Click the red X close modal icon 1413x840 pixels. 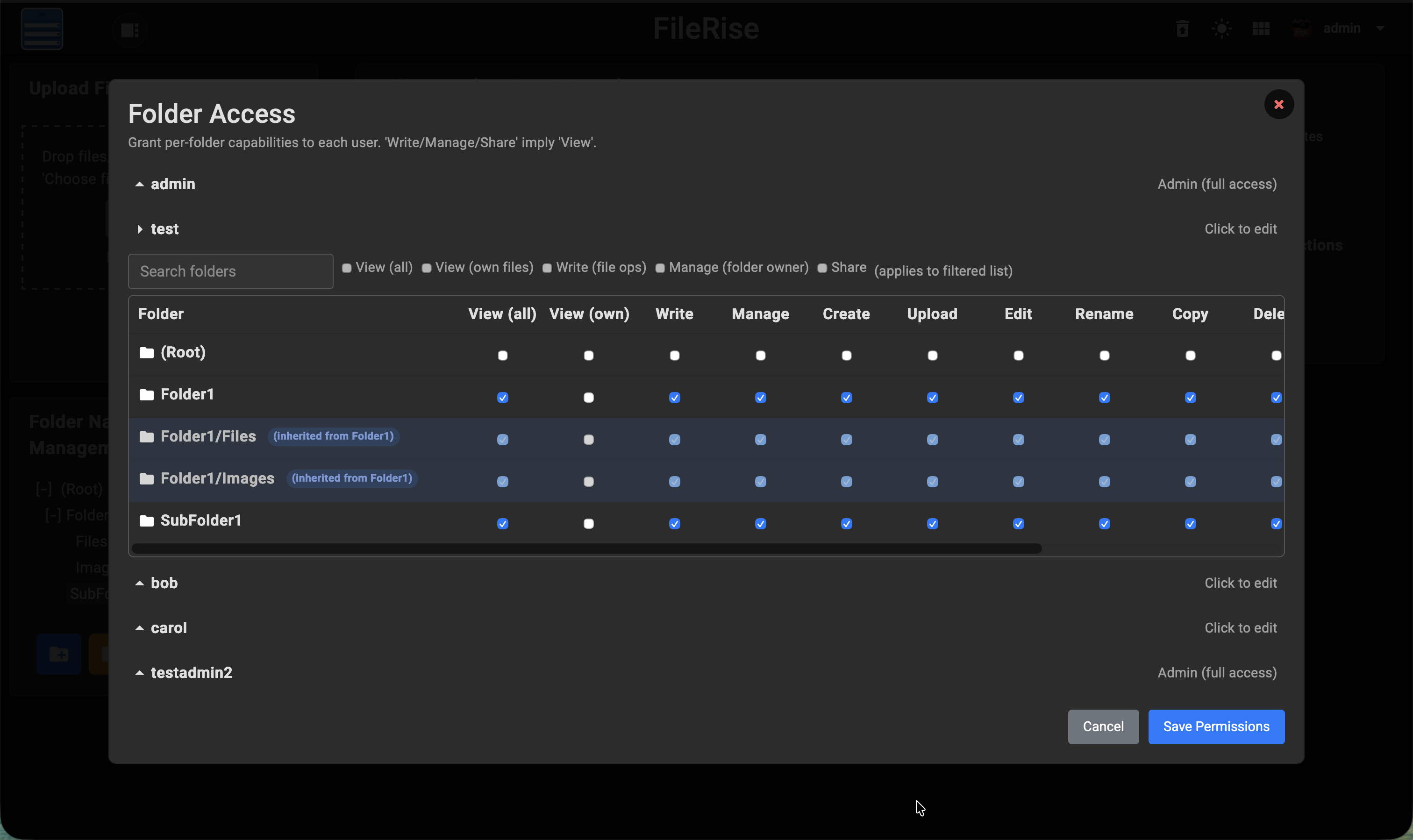(1278, 104)
